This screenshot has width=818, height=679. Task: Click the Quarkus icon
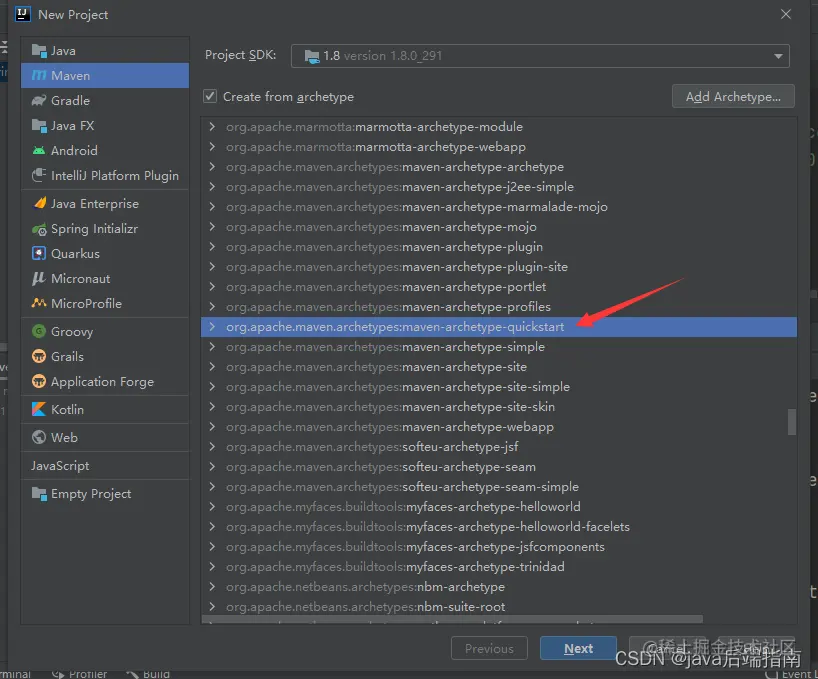click(x=39, y=253)
